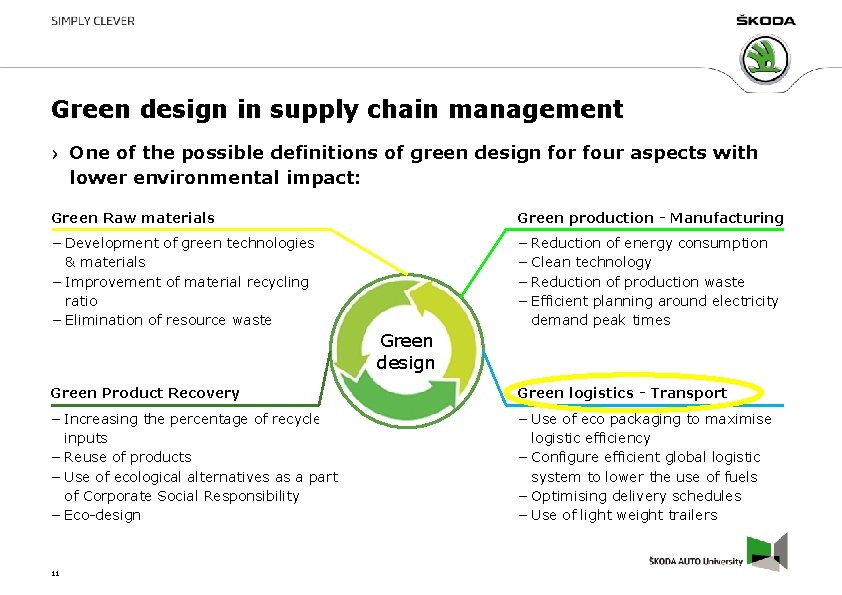842x595 pixels.
Task: Click the 'Clean technology' bullet
Action: click(585, 262)
